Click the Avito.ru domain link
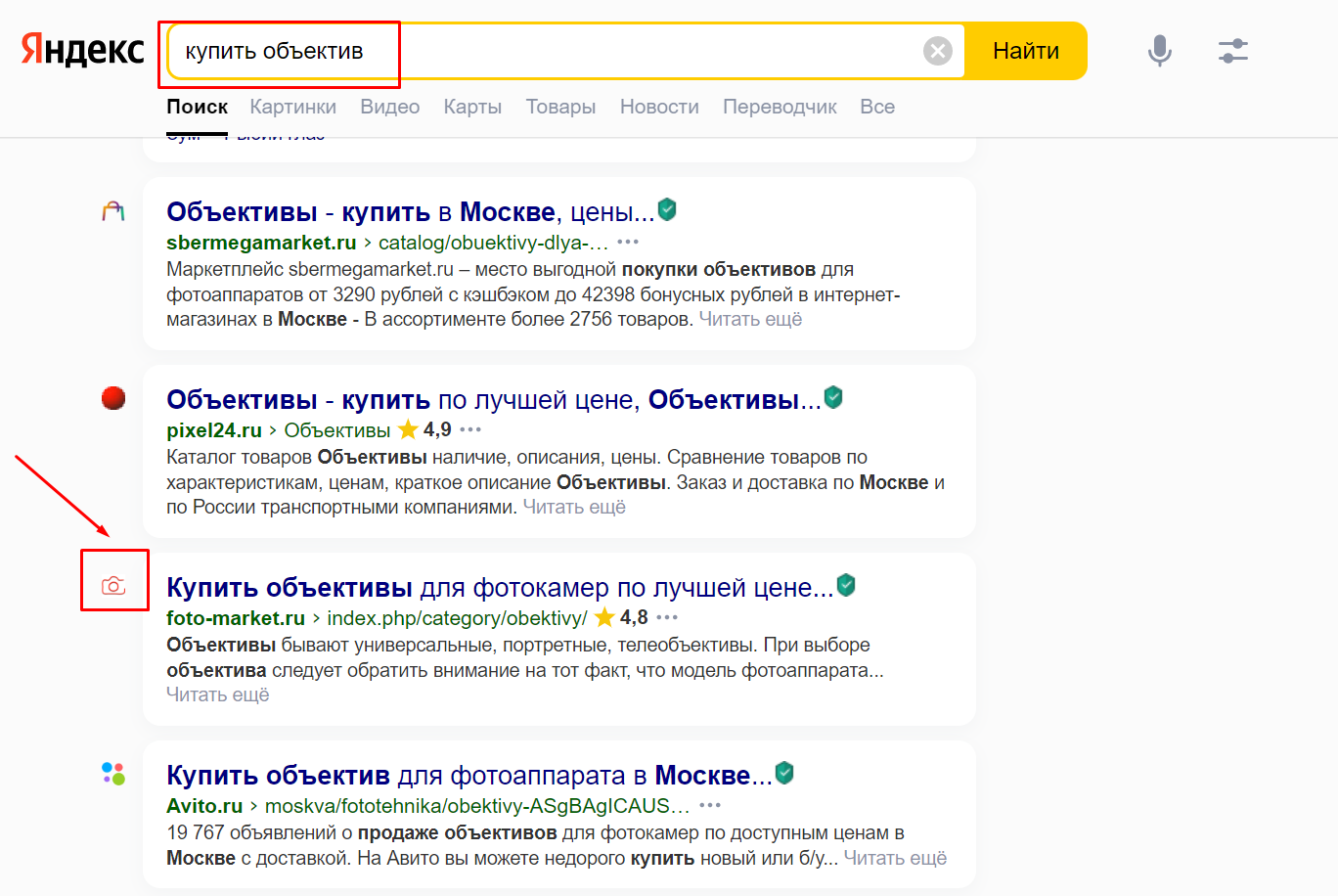This screenshot has width=1338, height=896. pos(204,805)
